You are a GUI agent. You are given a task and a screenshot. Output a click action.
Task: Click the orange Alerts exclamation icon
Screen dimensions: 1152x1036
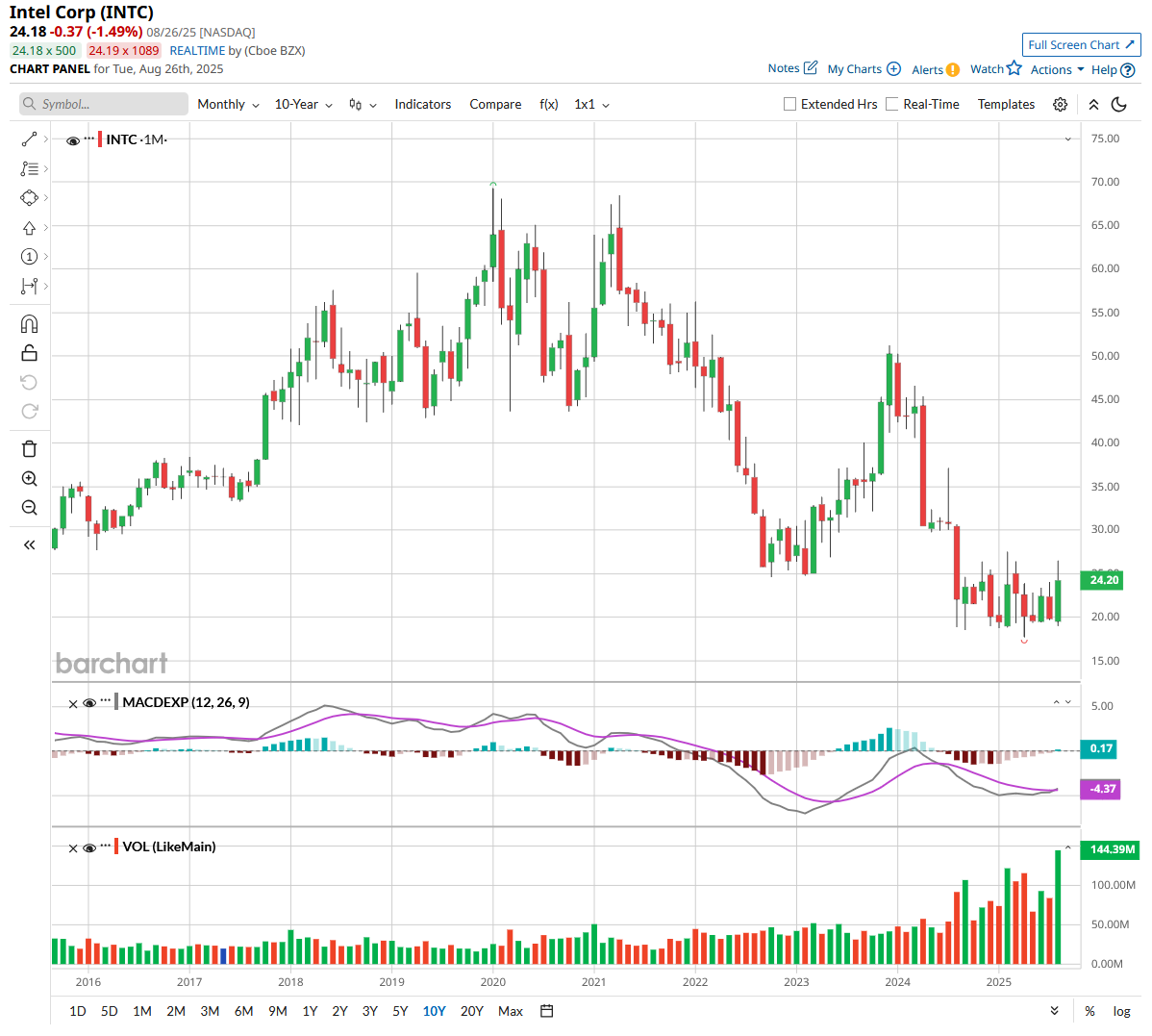953,70
